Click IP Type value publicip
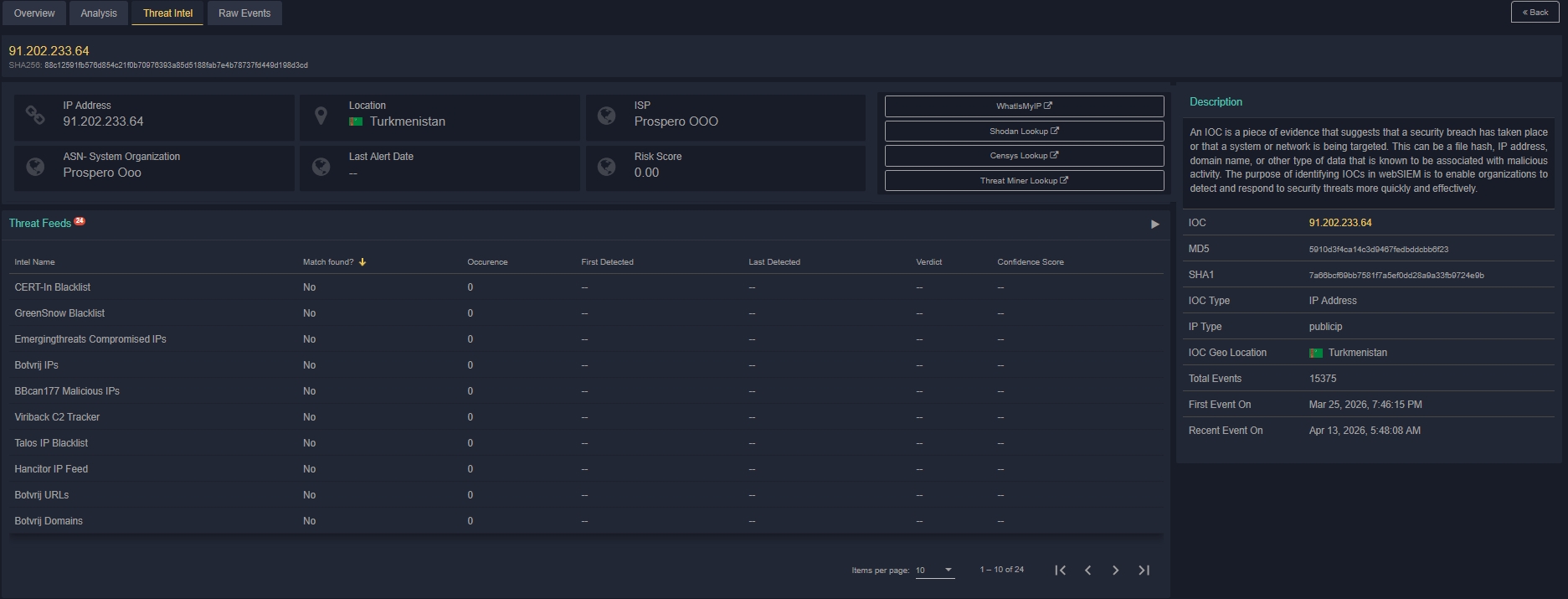Viewport: 1568px width, 599px height. 1325,327
